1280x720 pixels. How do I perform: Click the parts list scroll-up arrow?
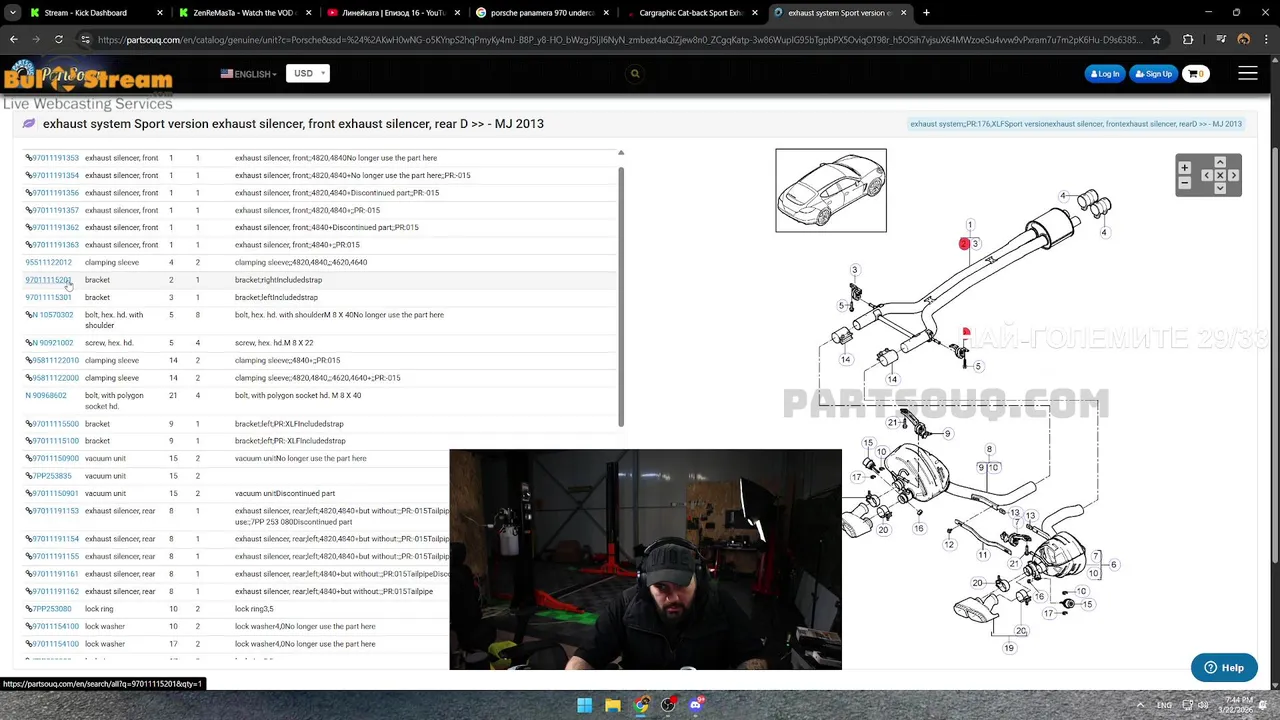621,153
